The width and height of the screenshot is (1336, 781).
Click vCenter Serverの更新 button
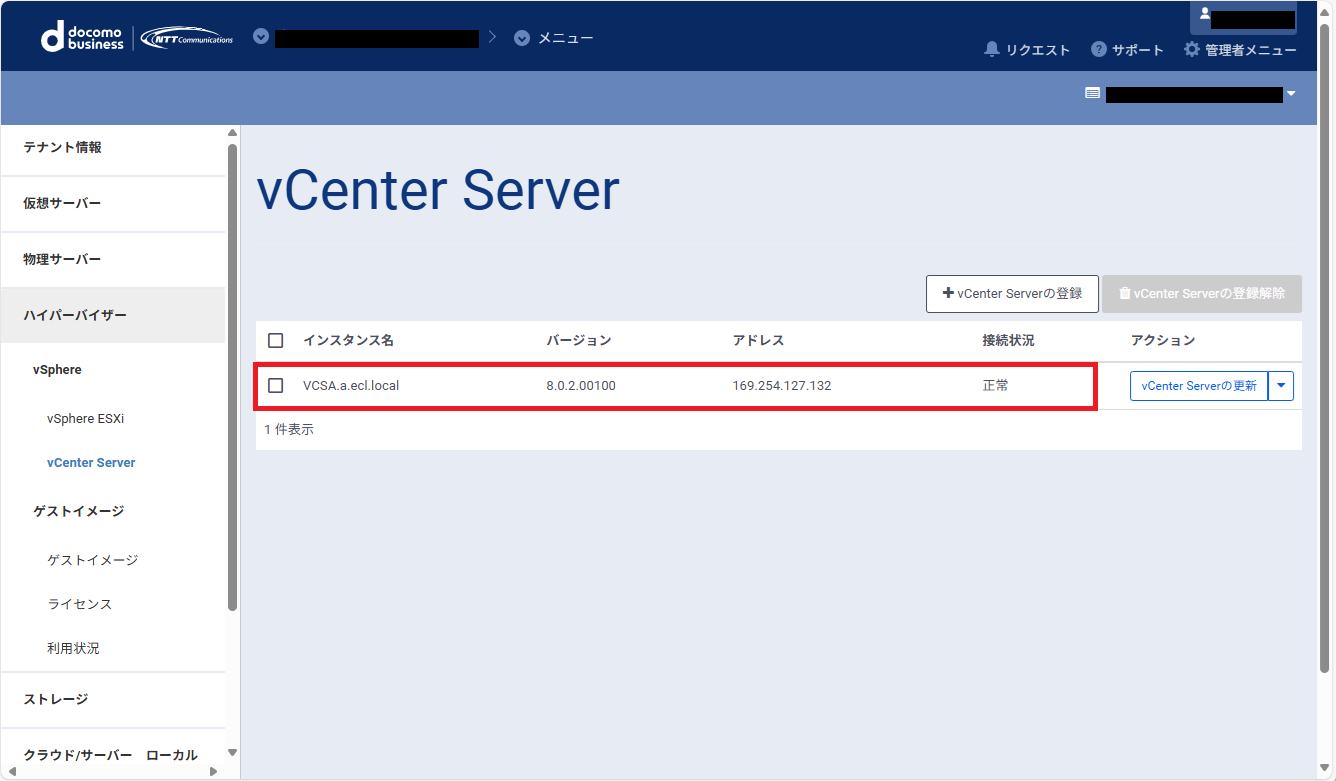click(1198, 385)
